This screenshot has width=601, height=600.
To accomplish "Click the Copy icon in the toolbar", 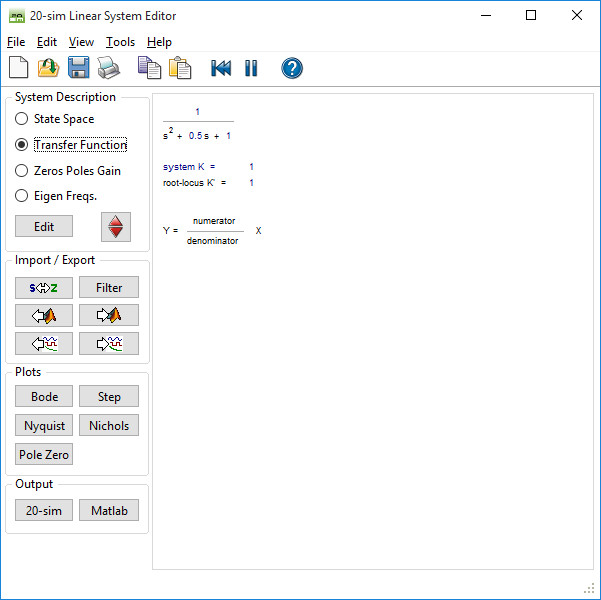I will coord(149,68).
